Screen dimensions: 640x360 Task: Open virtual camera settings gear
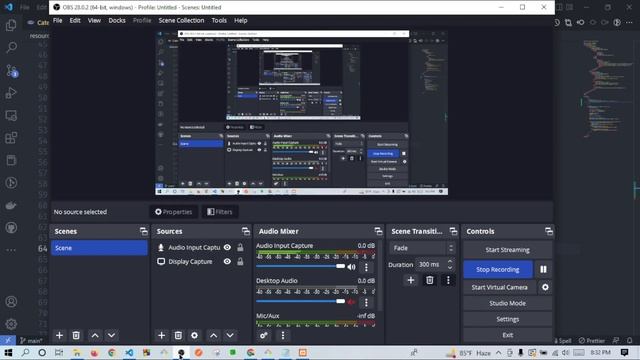point(545,287)
